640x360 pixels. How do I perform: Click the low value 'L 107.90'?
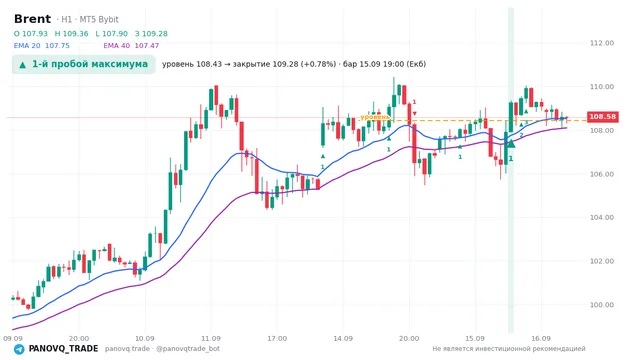[111, 34]
